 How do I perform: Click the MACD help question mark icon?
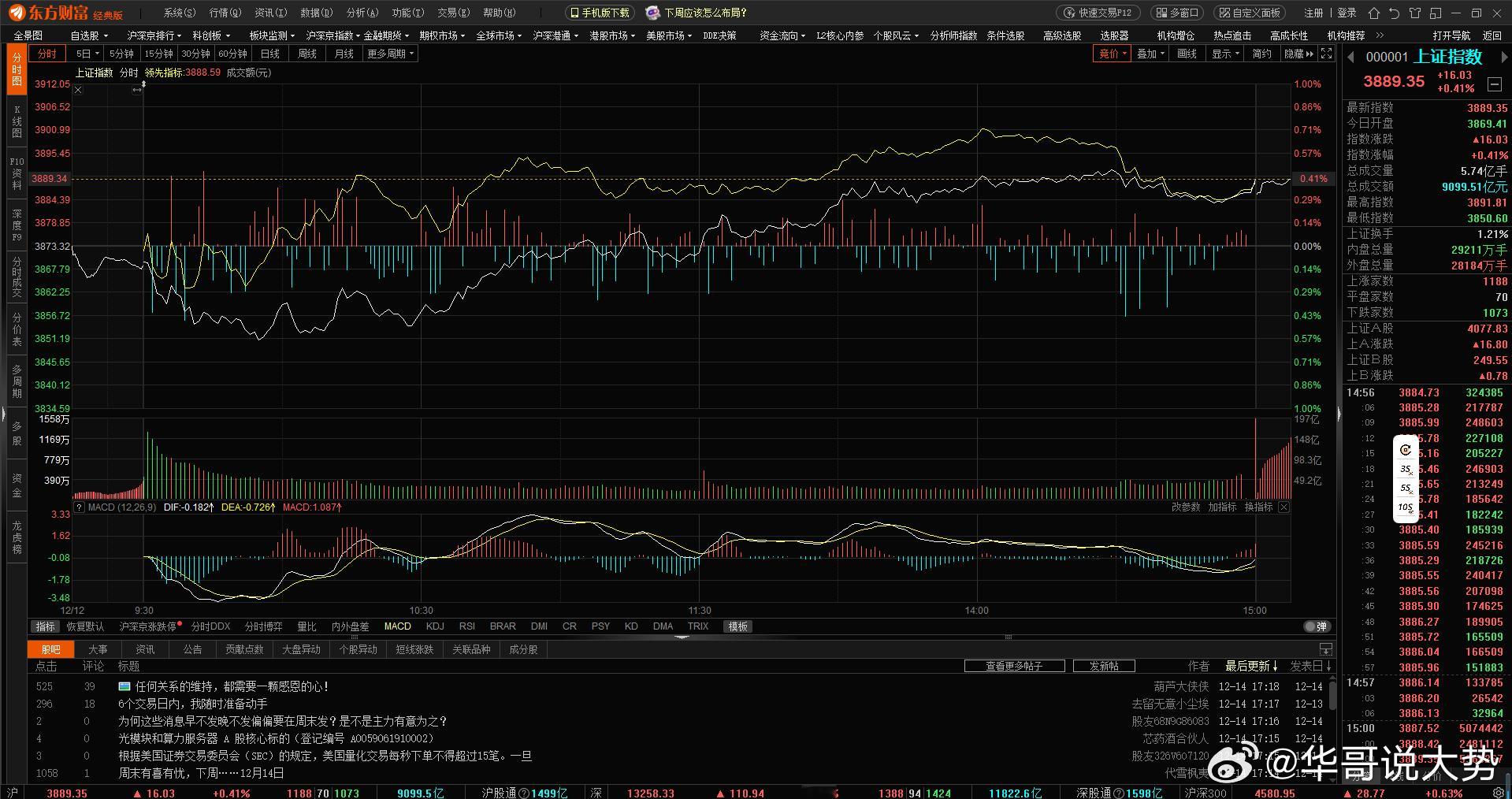(80, 507)
